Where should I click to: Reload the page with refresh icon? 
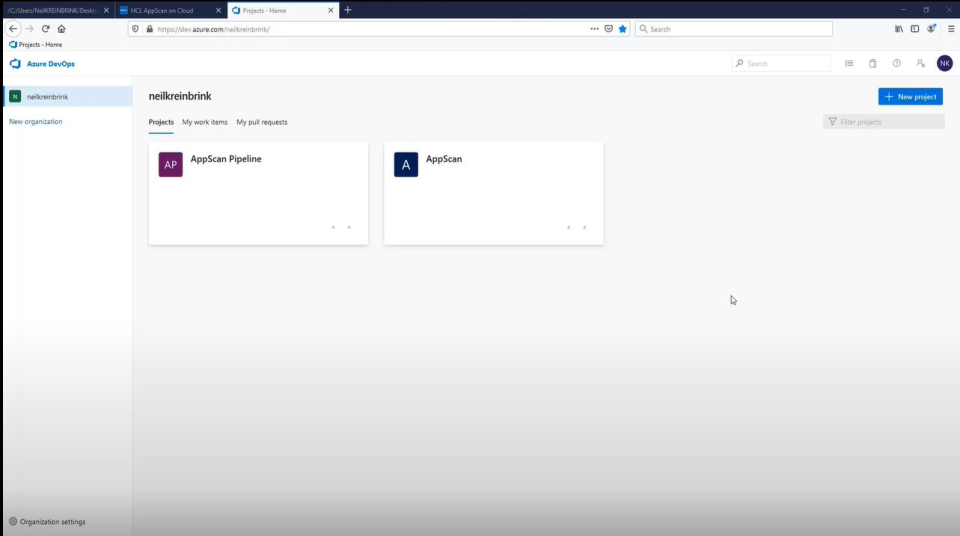coord(45,29)
